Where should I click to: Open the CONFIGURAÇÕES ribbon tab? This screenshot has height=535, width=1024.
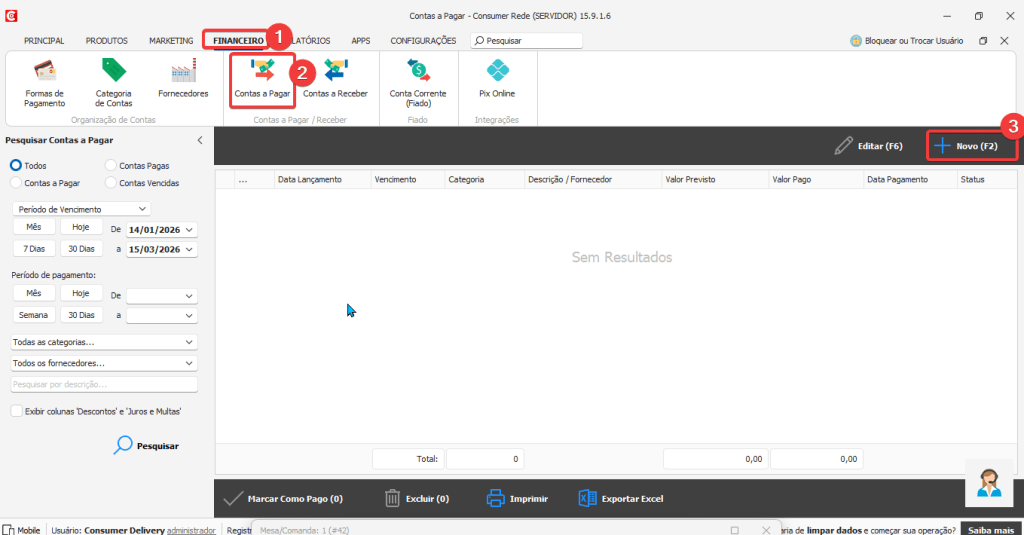[x=423, y=41]
